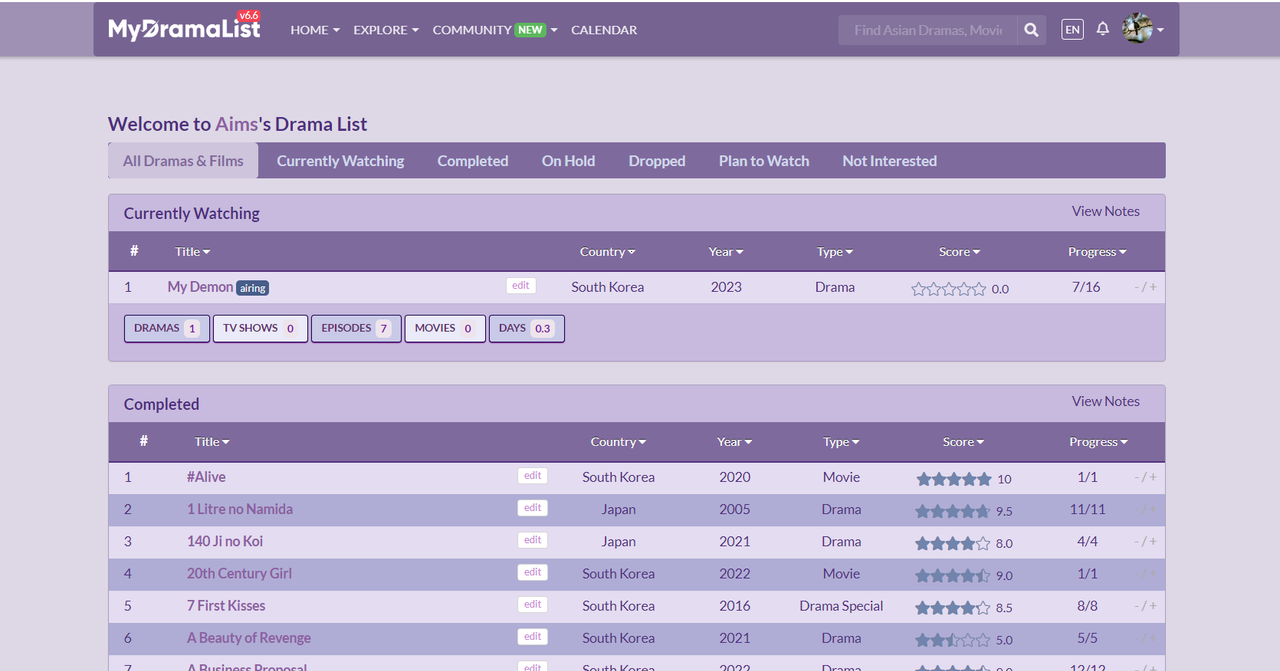The height and width of the screenshot is (671, 1280).
Task: Edit the A Beauty of Revenge entry
Action: [532, 636]
